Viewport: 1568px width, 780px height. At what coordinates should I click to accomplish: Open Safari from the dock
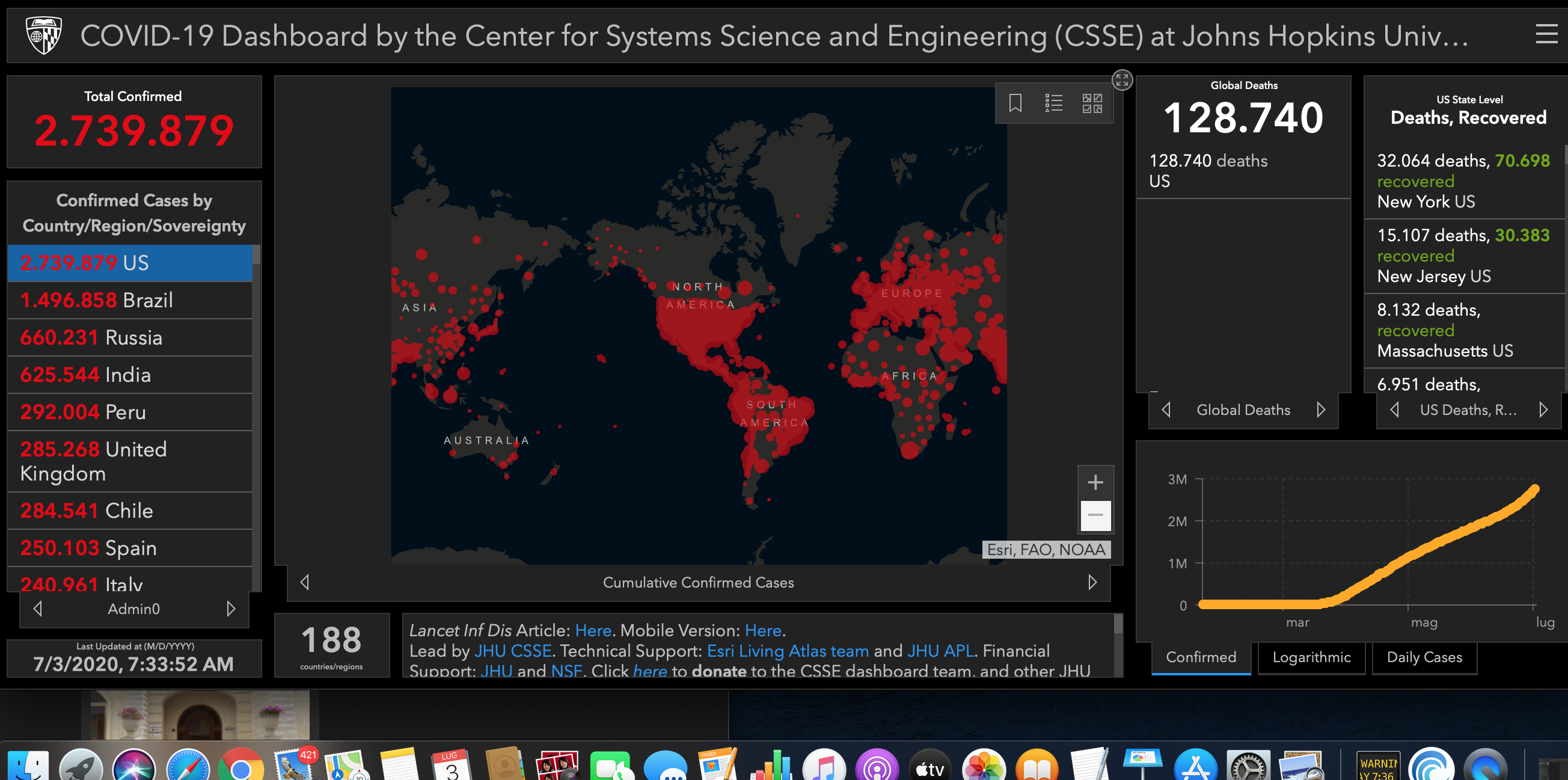click(x=188, y=766)
